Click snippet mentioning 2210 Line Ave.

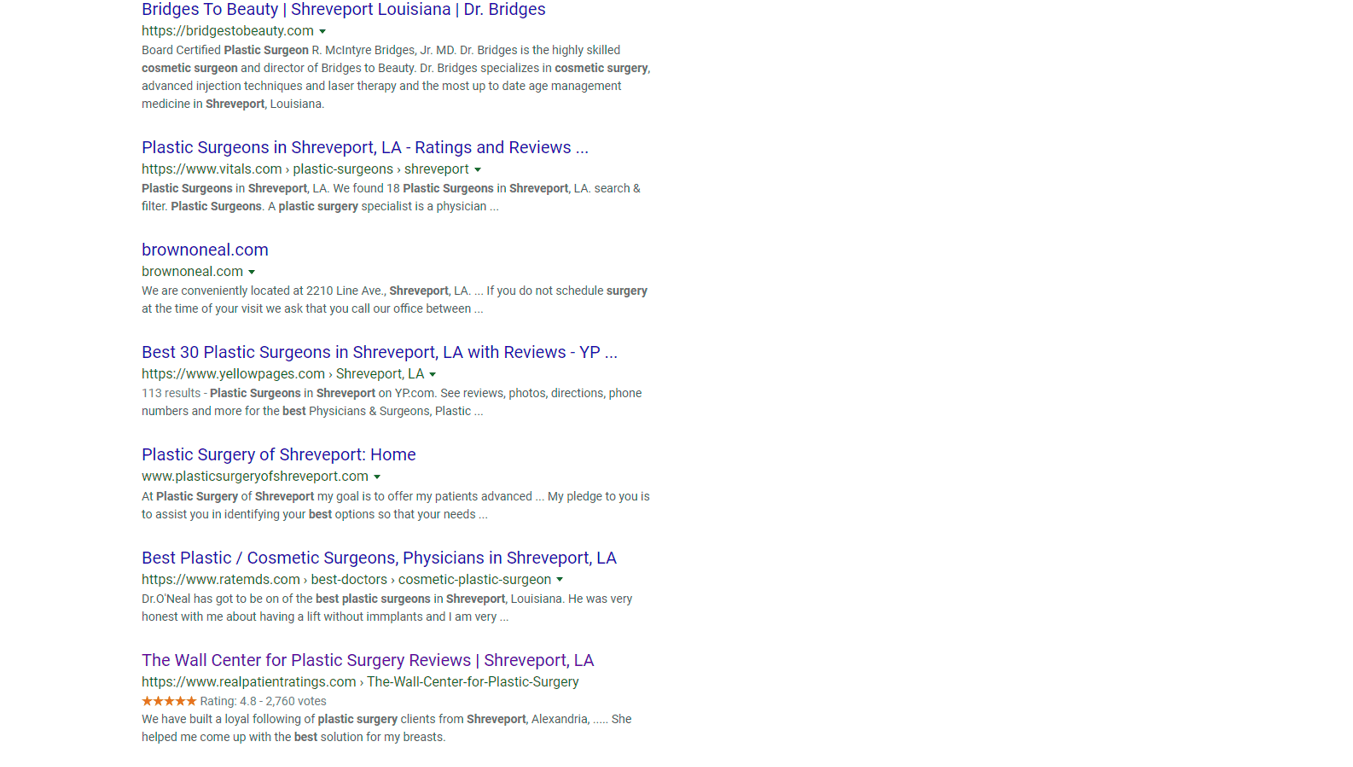(394, 300)
